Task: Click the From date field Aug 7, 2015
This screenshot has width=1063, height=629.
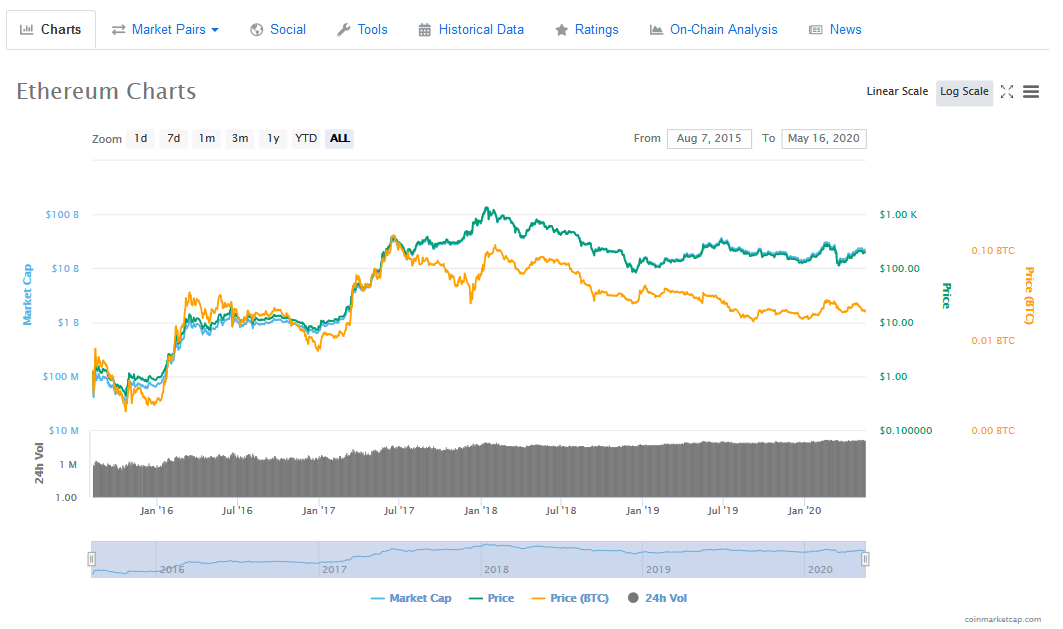Action: (709, 139)
